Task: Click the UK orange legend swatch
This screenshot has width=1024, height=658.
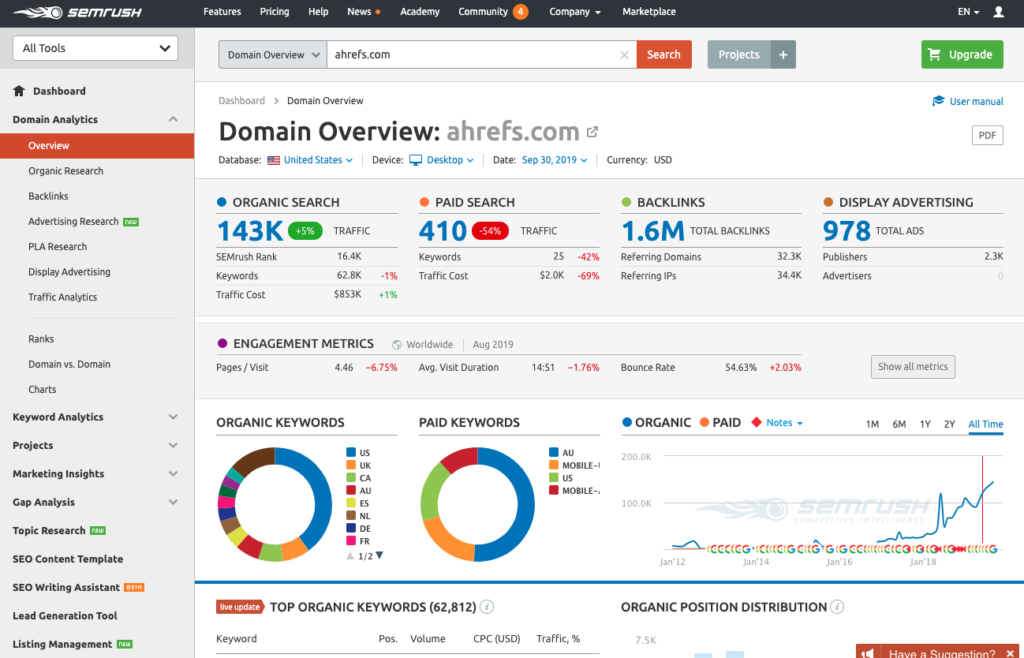Action: [x=351, y=465]
